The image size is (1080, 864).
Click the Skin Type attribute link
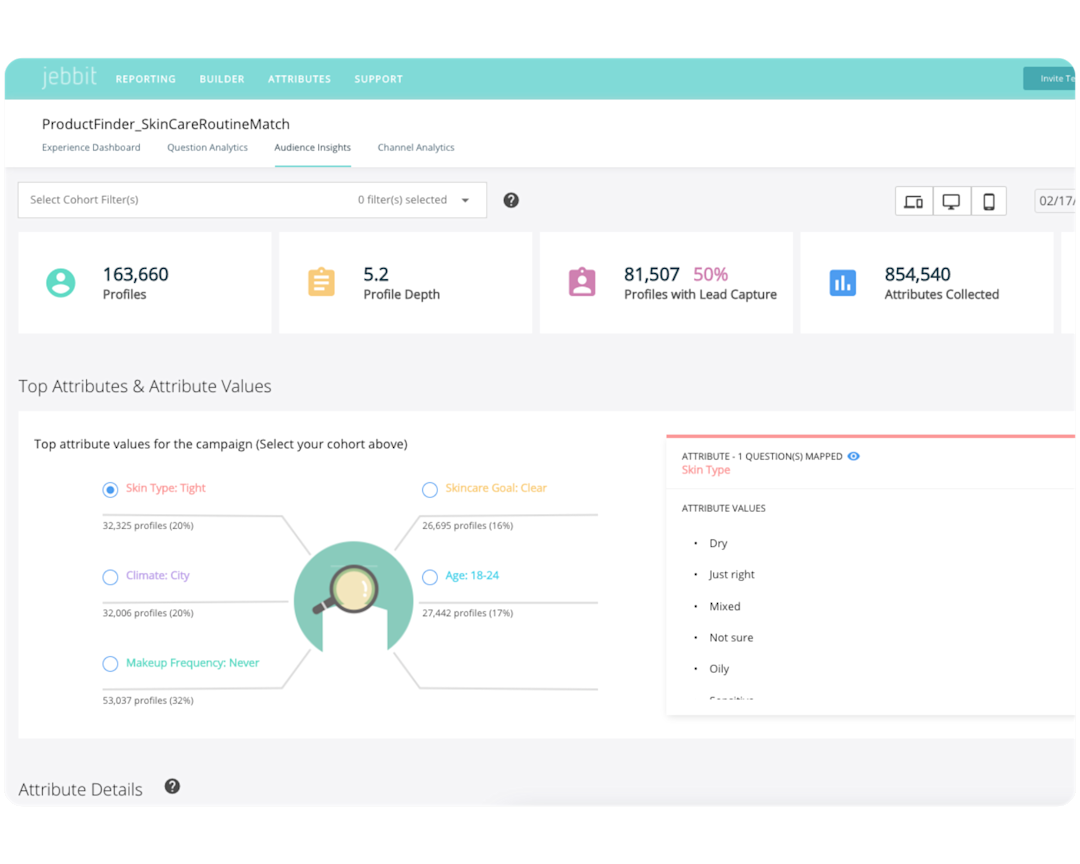(x=706, y=470)
